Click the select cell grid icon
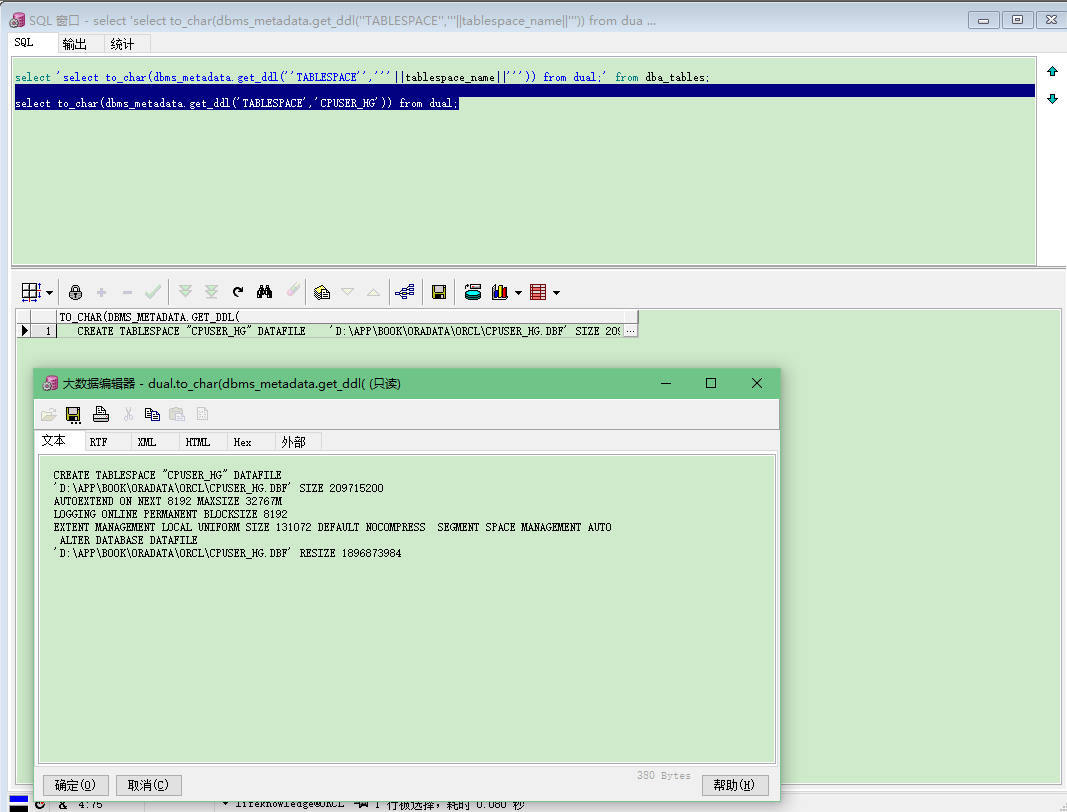 (31, 292)
